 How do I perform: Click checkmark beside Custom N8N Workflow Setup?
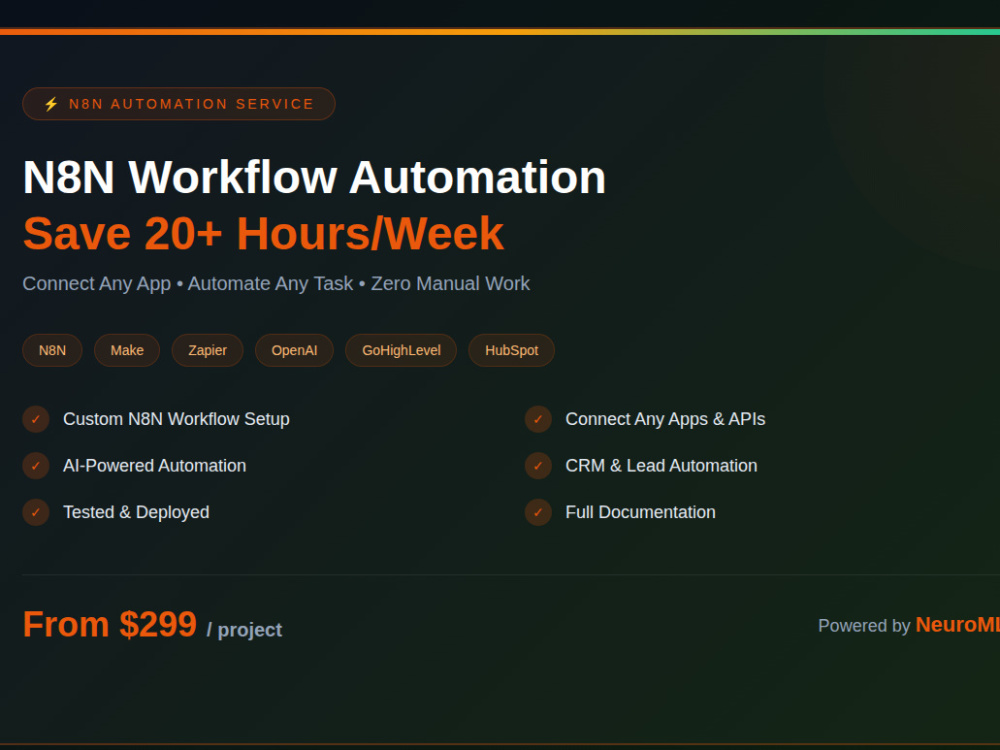[36, 419]
